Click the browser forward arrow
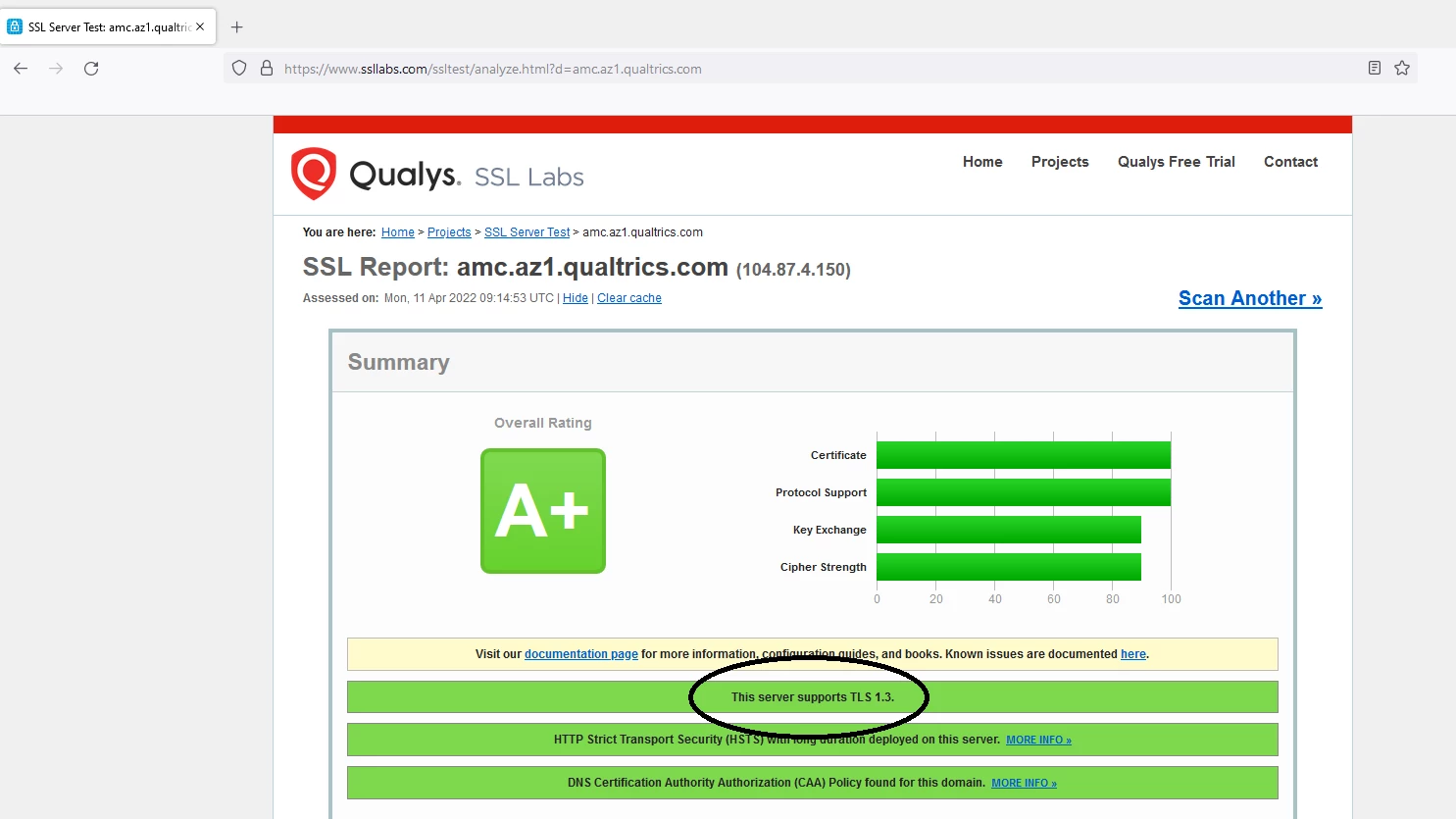The height and width of the screenshot is (819, 1456). coord(56,69)
